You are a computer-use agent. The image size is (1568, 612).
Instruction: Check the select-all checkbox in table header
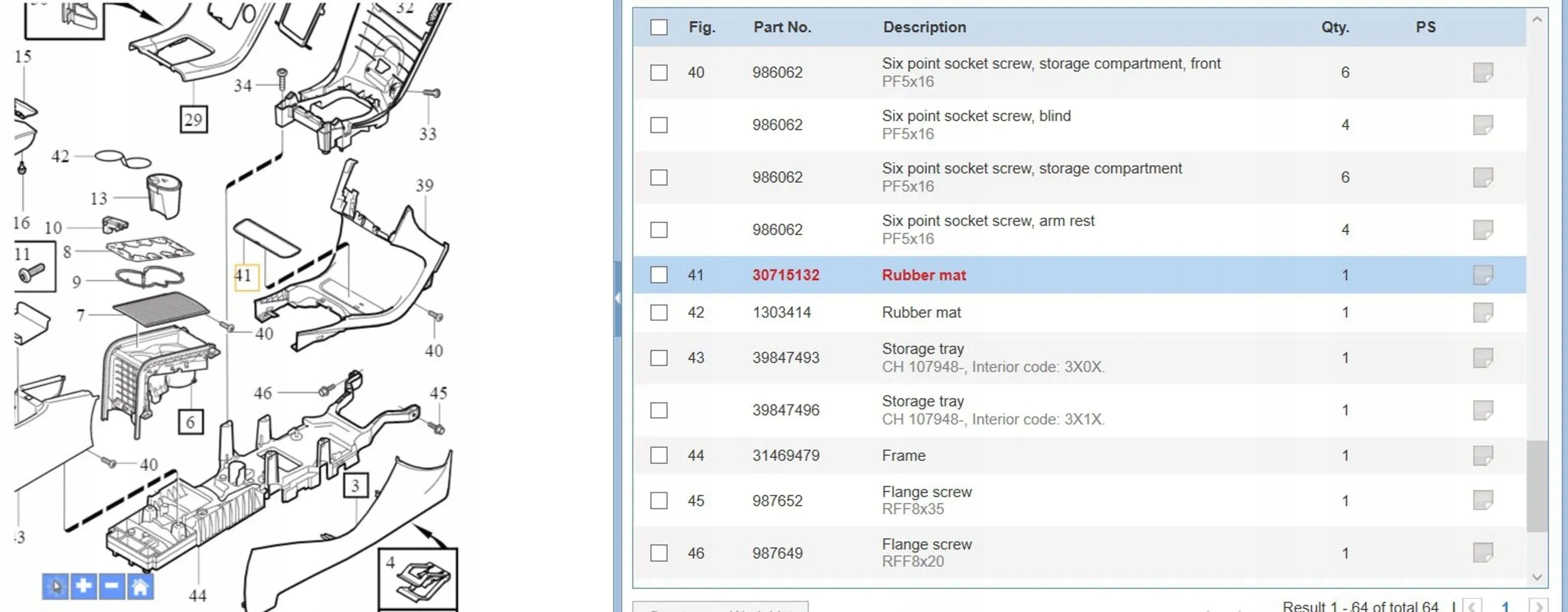point(659,27)
